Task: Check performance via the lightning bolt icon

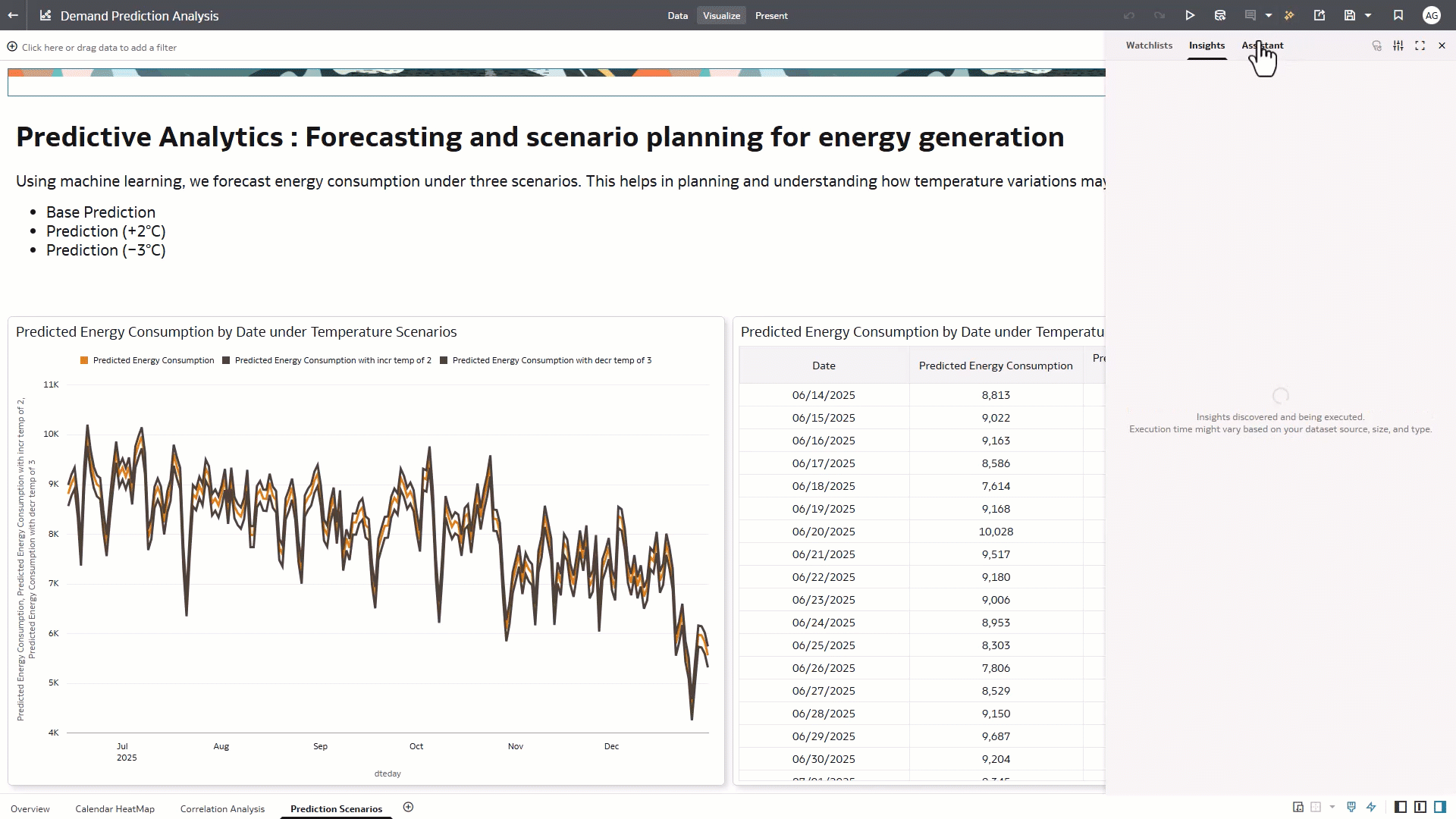Action: [1371, 808]
